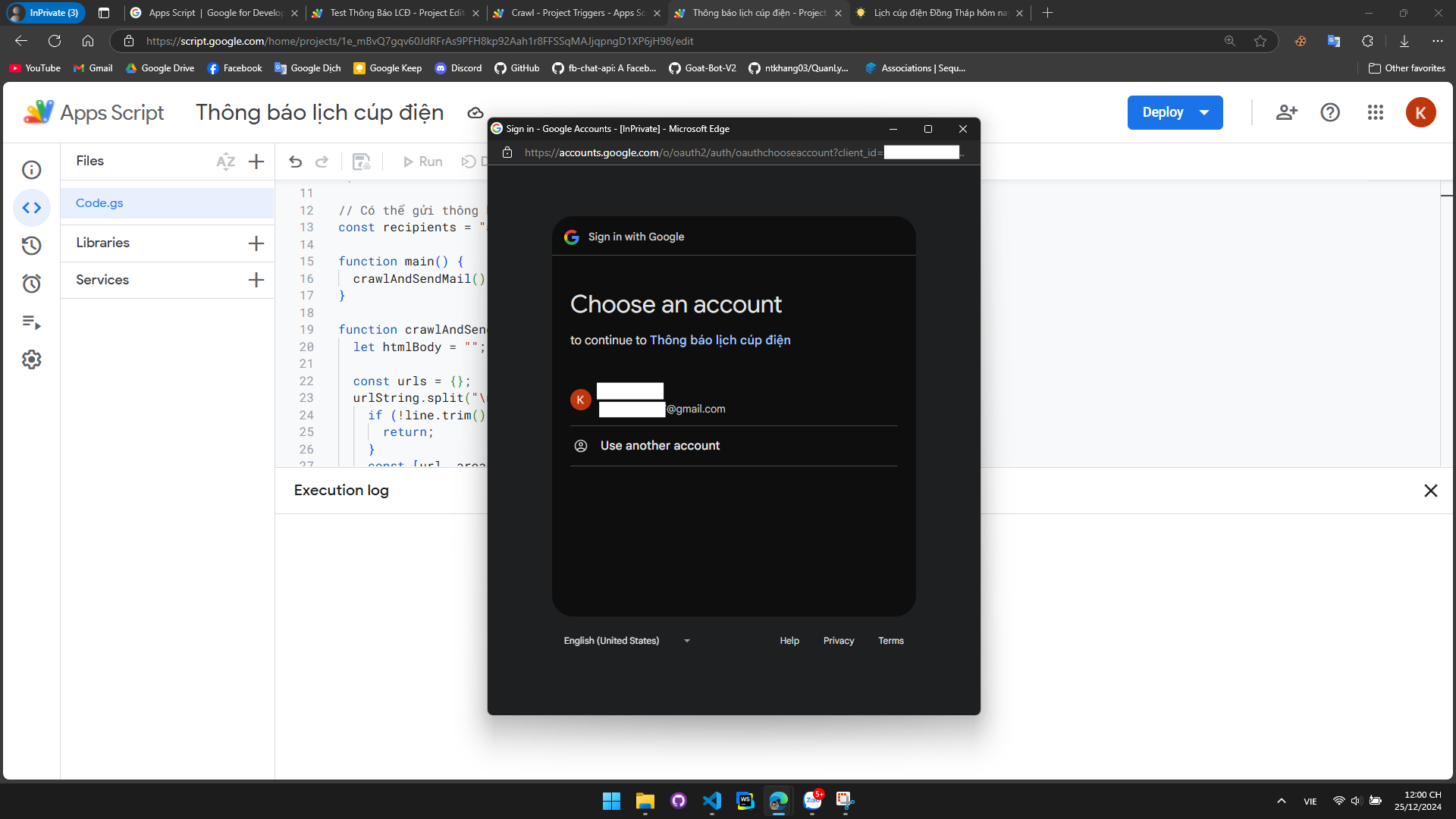Select the Code.gs file

pyautogui.click(x=99, y=203)
